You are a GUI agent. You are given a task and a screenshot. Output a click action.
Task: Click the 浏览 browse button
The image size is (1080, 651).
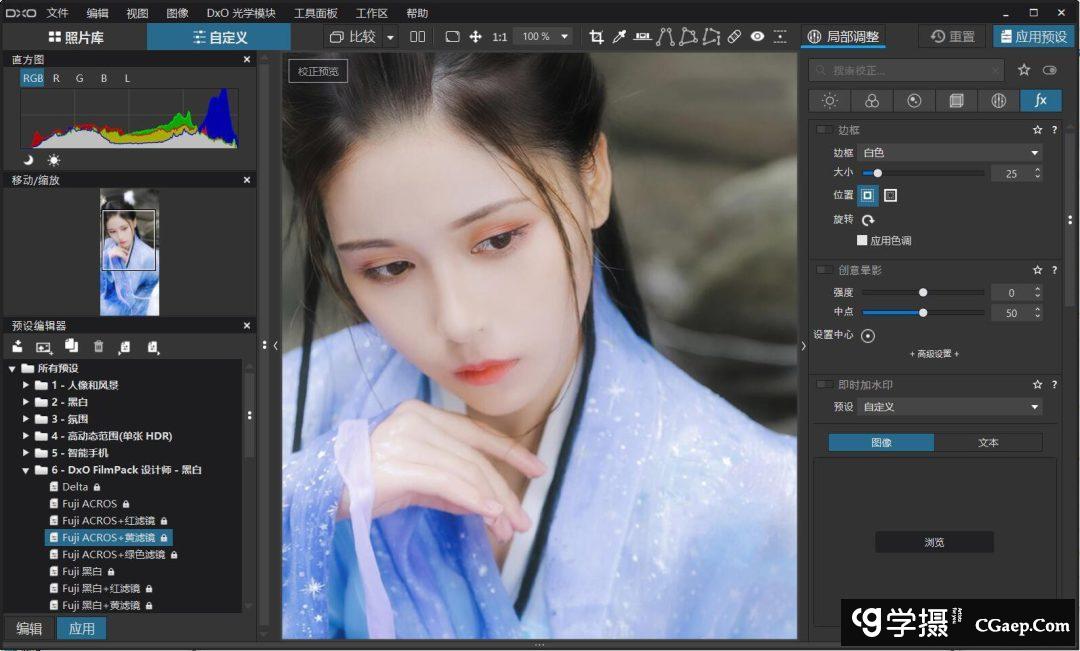click(934, 542)
